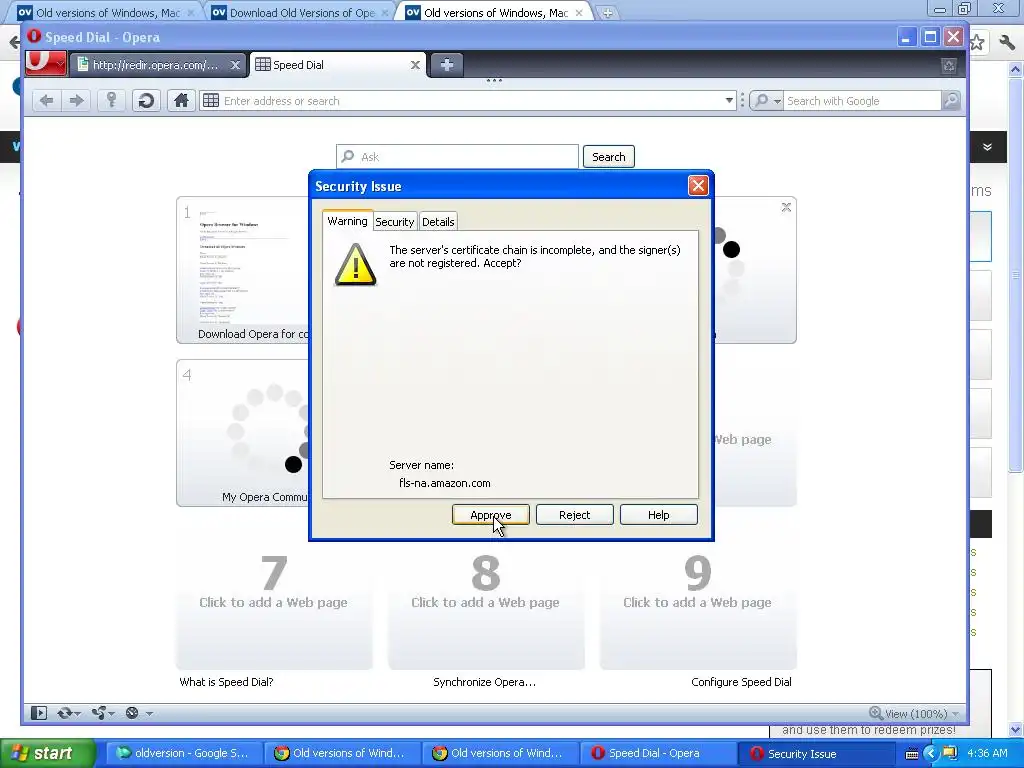
Task: Switch to the Details tab
Action: pos(438,222)
